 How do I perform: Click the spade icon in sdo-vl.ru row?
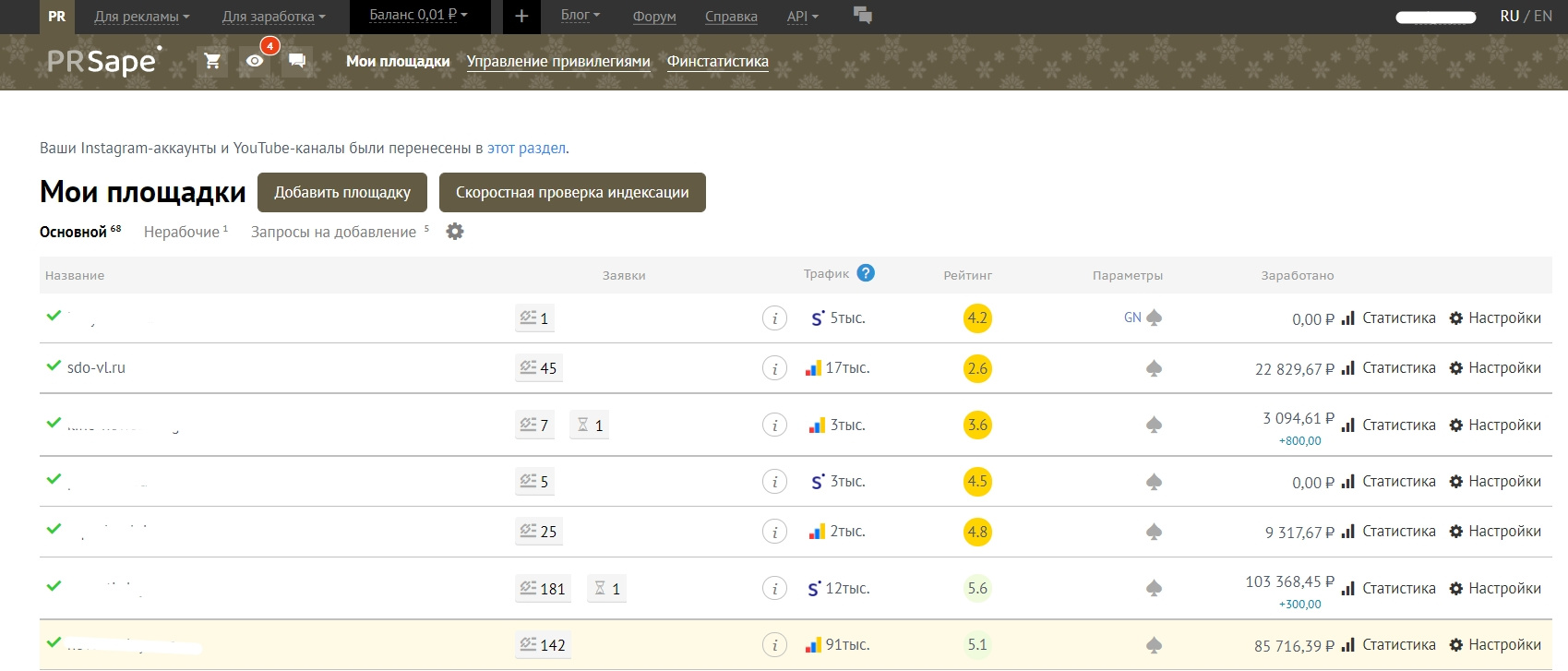pyautogui.click(x=1154, y=368)
